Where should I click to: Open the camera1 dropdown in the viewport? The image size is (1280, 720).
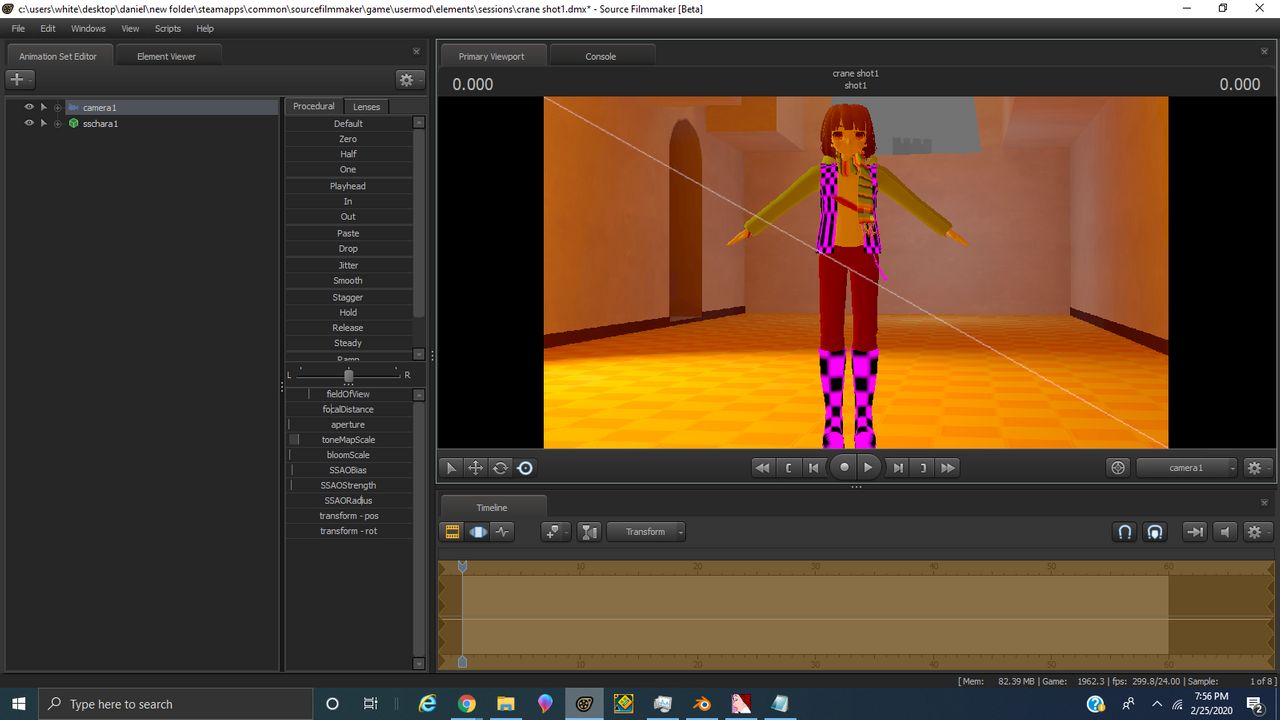tap(1187, 467)
